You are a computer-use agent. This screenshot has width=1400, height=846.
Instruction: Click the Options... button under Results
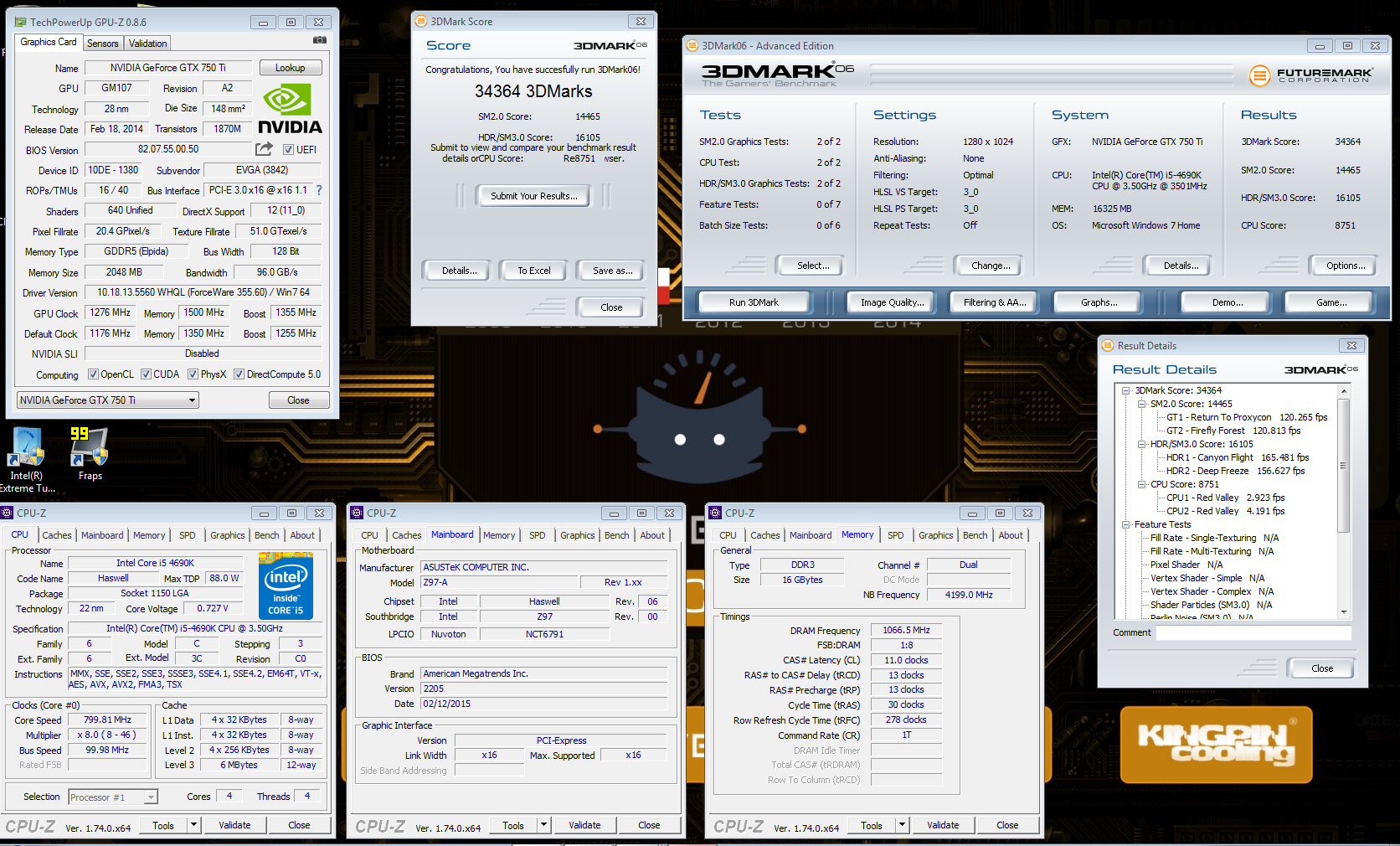click(x=1345, y=266)
